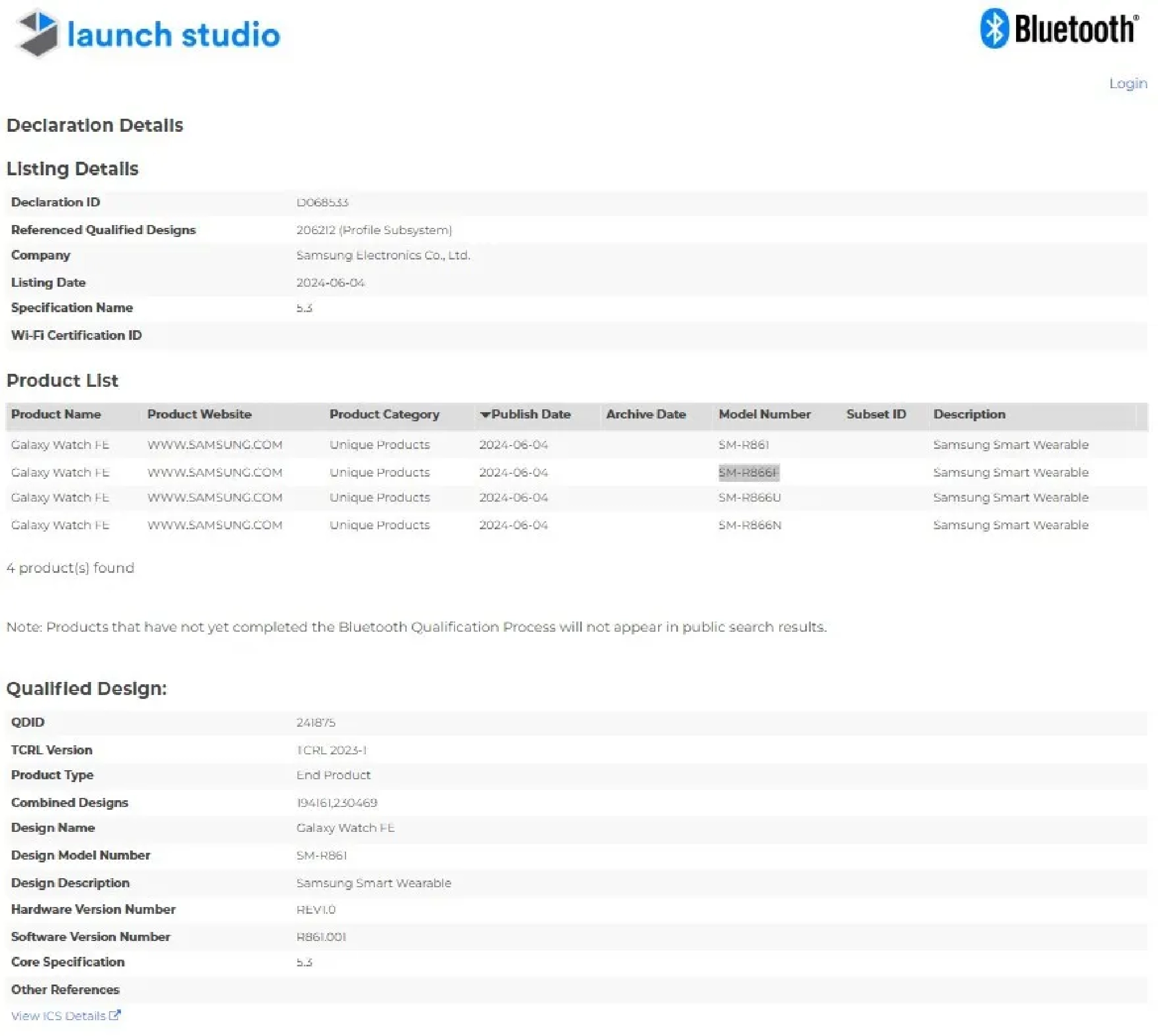Click Description column header

969,415
